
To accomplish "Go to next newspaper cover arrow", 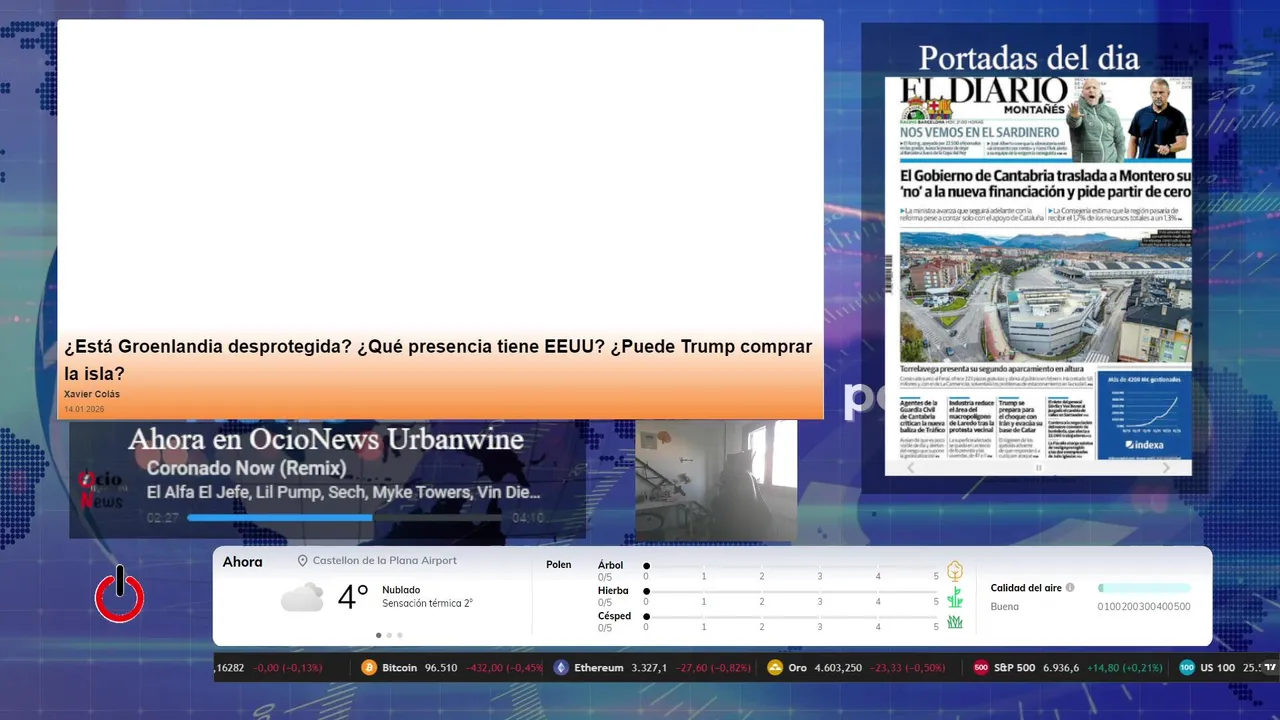I will pyautogui.click(x=1166, y=468).
